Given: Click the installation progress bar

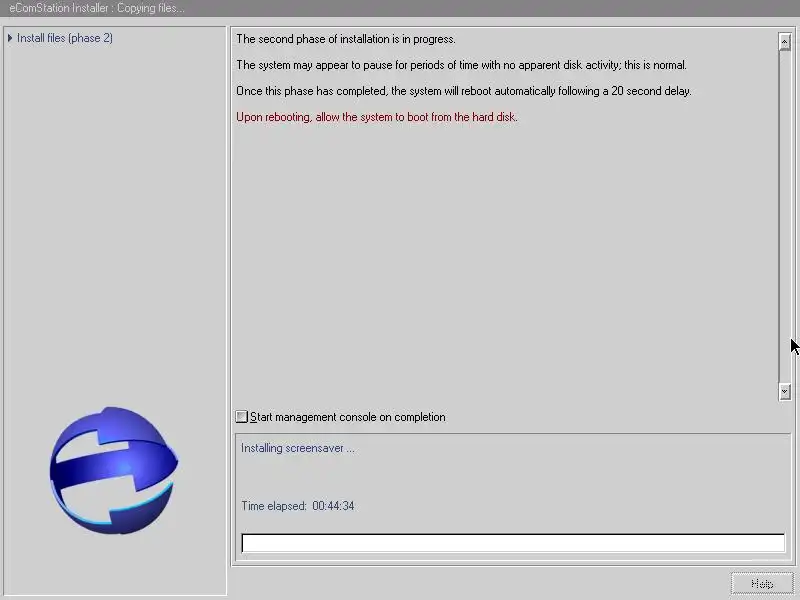Looking at the screenshot, I should [513, 543].
